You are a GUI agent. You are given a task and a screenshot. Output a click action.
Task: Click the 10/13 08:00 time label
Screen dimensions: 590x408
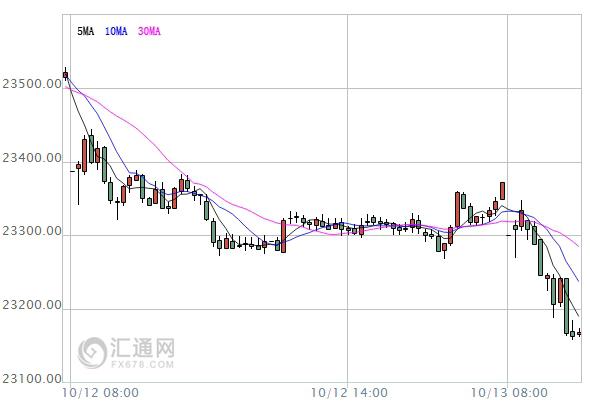pyautogui.click(x=509, y=393)
